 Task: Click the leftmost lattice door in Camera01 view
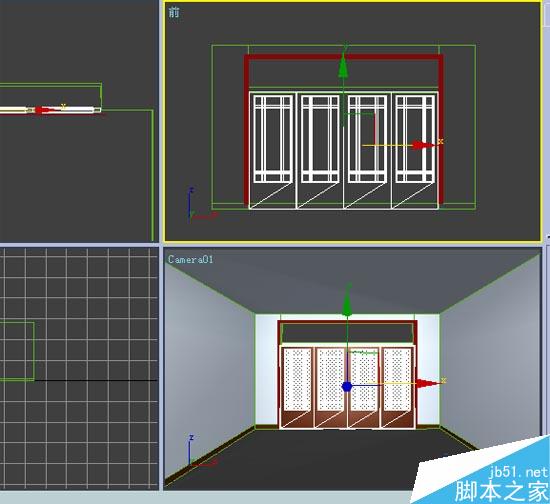(297, 387)
